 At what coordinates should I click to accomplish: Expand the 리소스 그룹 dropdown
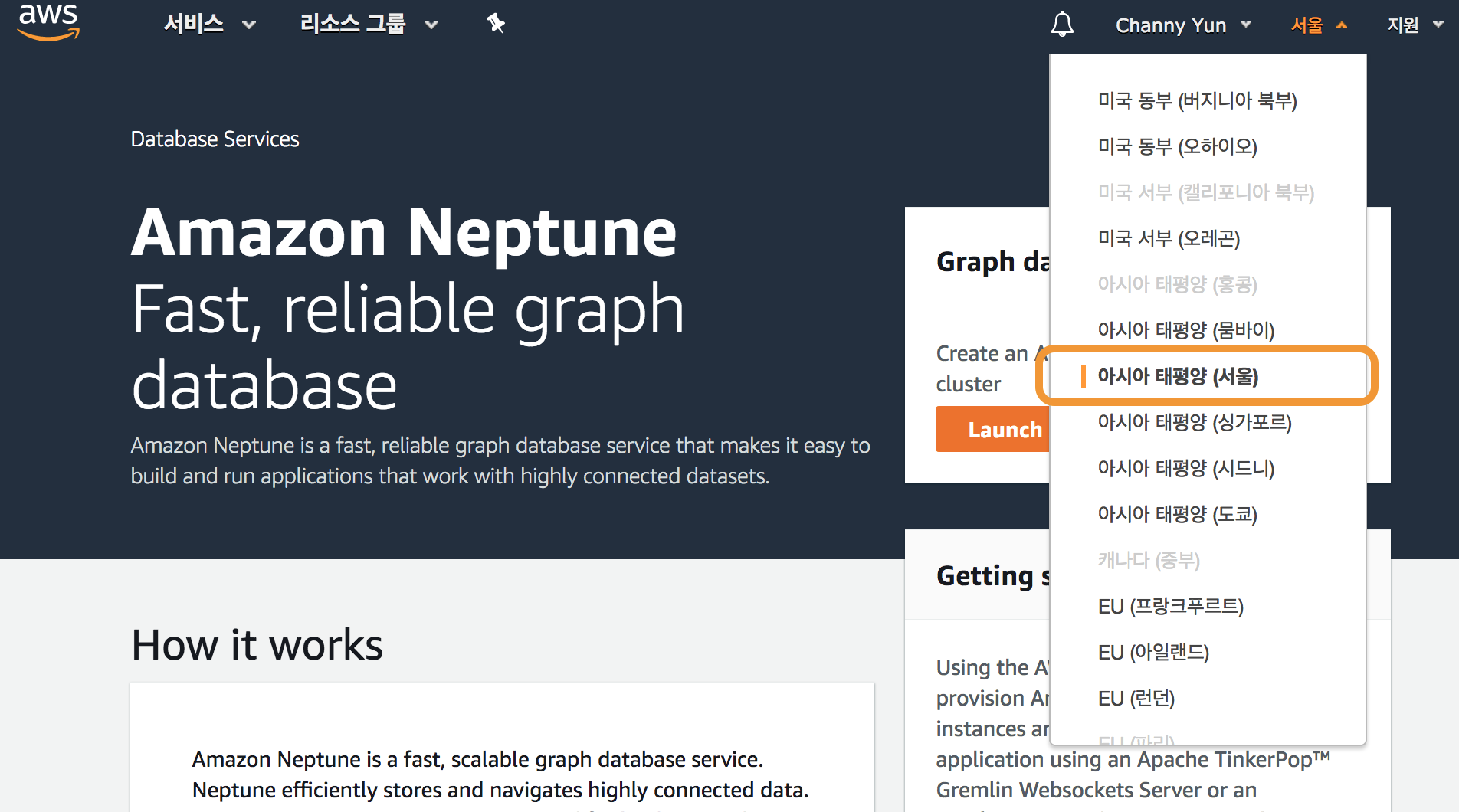click(x=368, y=25)
